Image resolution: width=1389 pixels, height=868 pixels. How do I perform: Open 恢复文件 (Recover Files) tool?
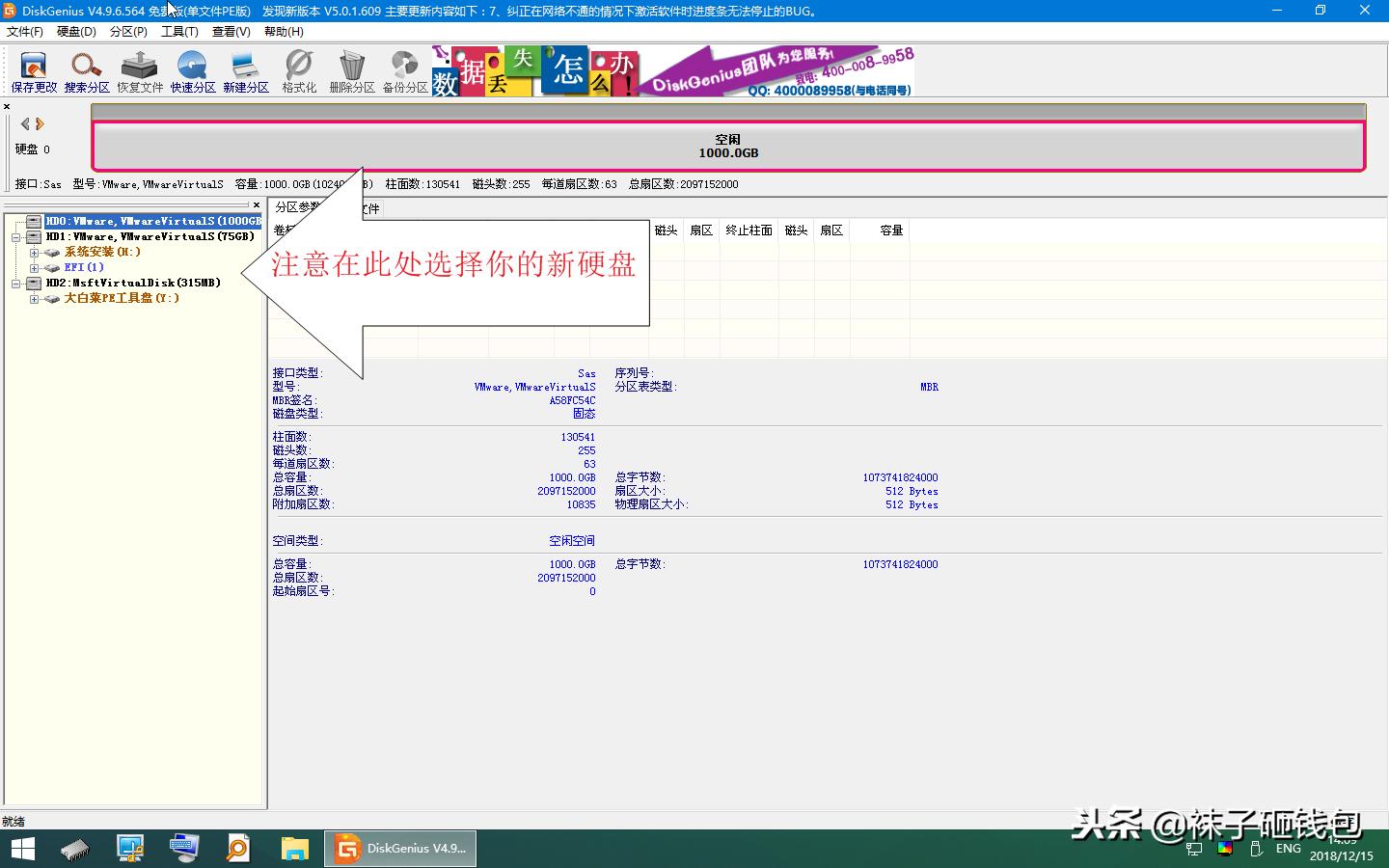139,69
